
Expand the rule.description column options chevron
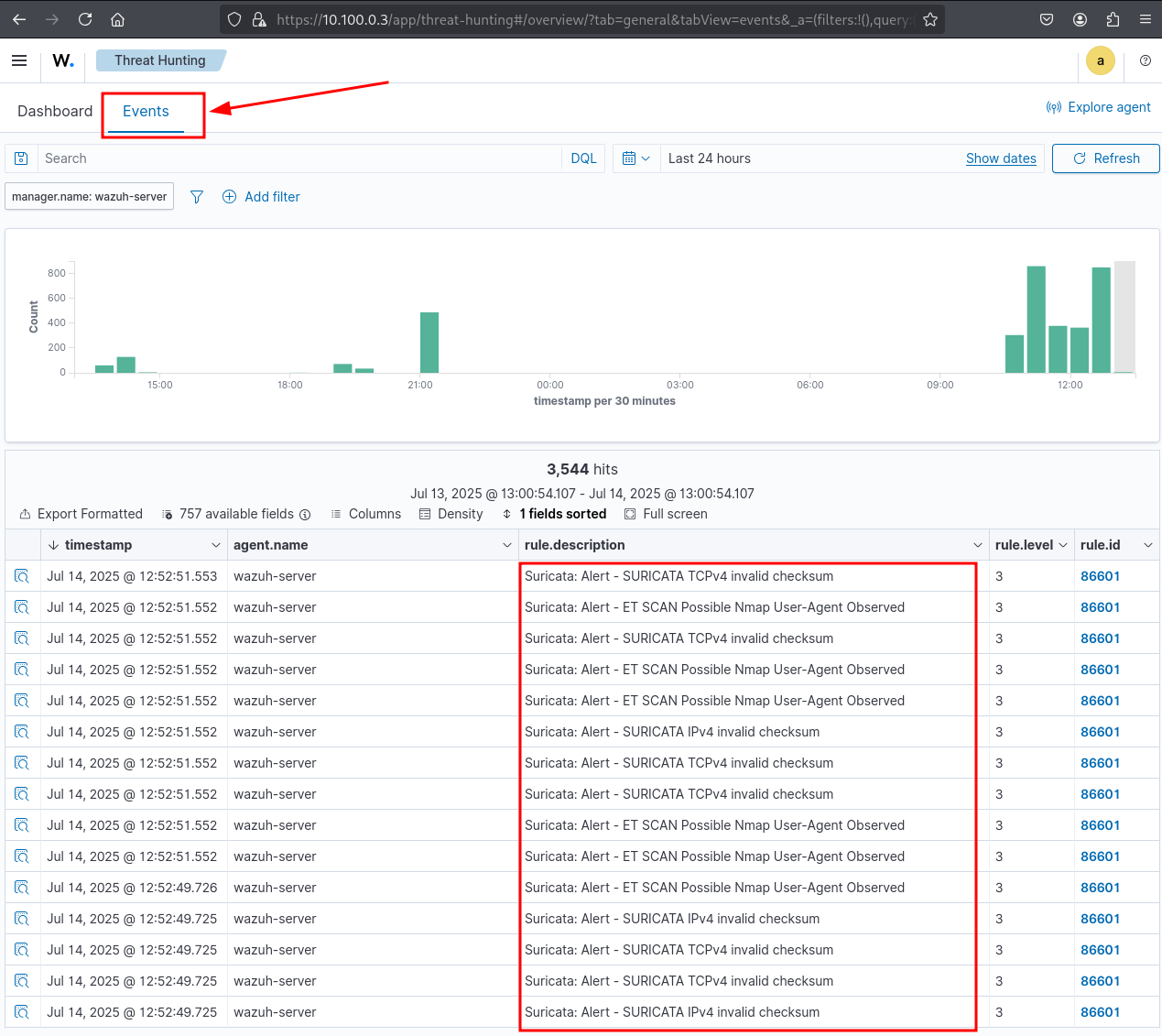tap(978, 545)
